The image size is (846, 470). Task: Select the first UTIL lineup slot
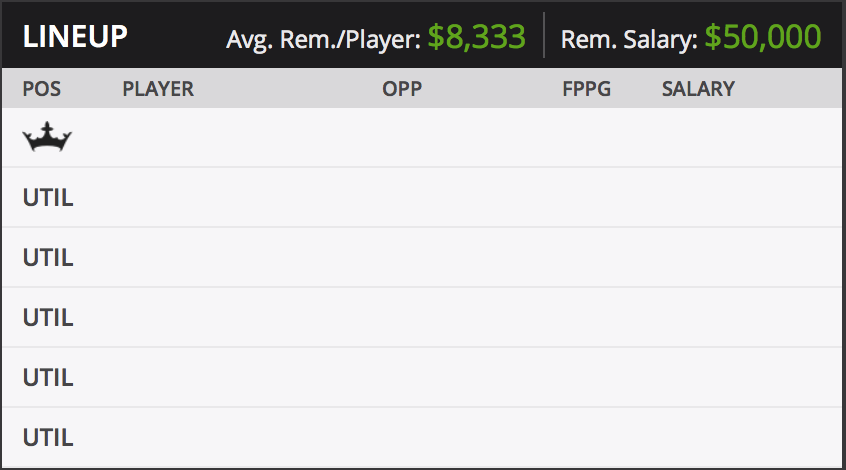[422, 197]
